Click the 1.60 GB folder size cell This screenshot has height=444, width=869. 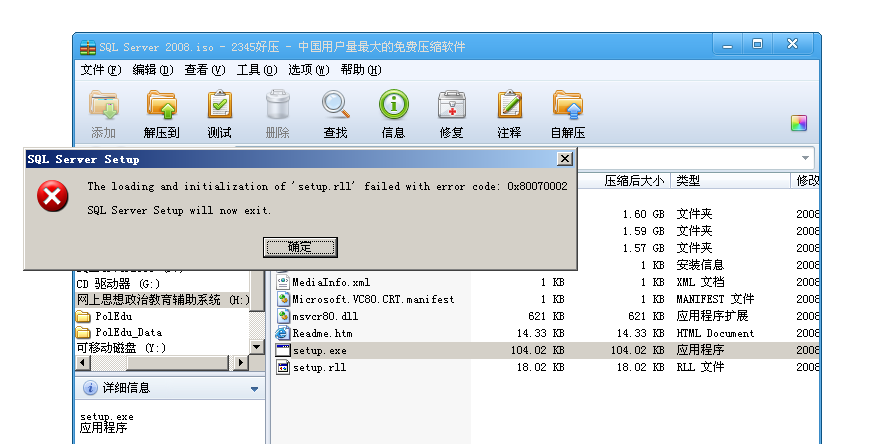(643, 214)
